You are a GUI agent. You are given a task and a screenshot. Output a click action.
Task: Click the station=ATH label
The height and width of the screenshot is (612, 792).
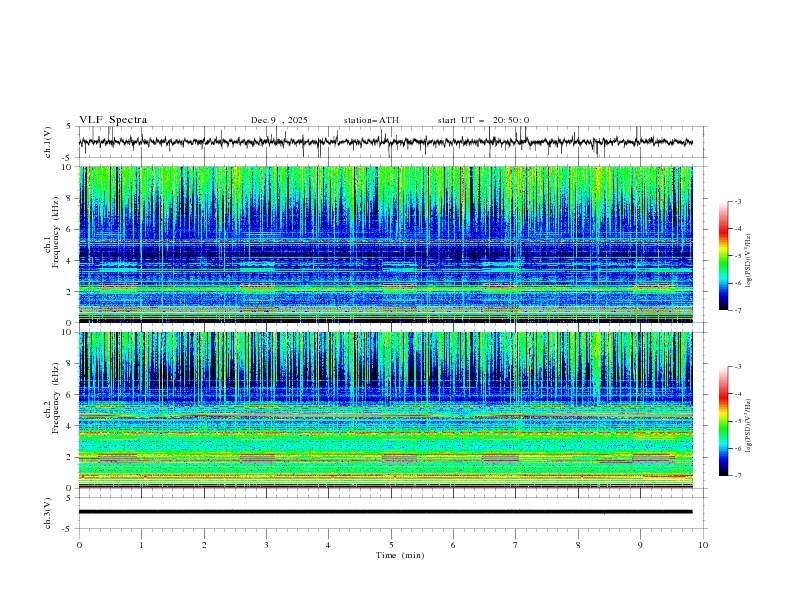[371, 120]
